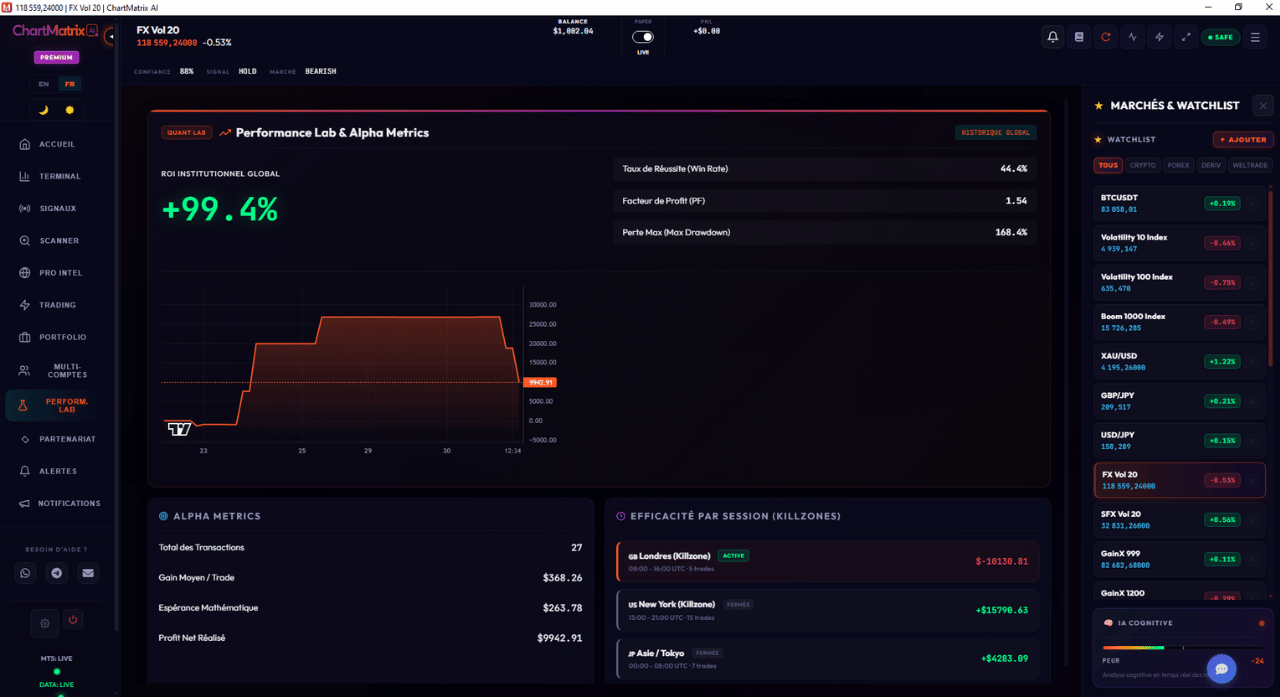Screen dimensions: 1280x700
Task: Close the Marchés & Watchlist panel
Action: 1263,105
